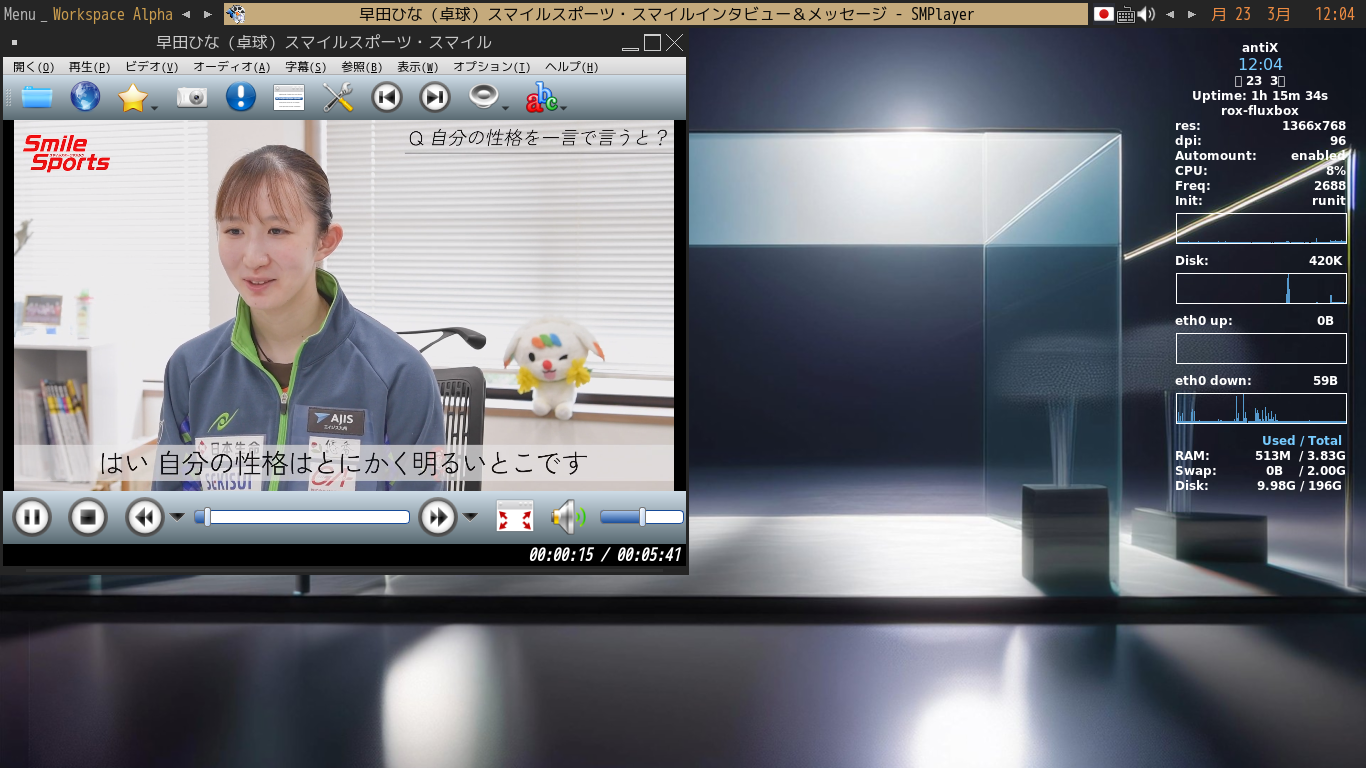This screenshot has width=1366, height=768.
Task: Open a file with the blue folder icon
Action: click(37, 97)
